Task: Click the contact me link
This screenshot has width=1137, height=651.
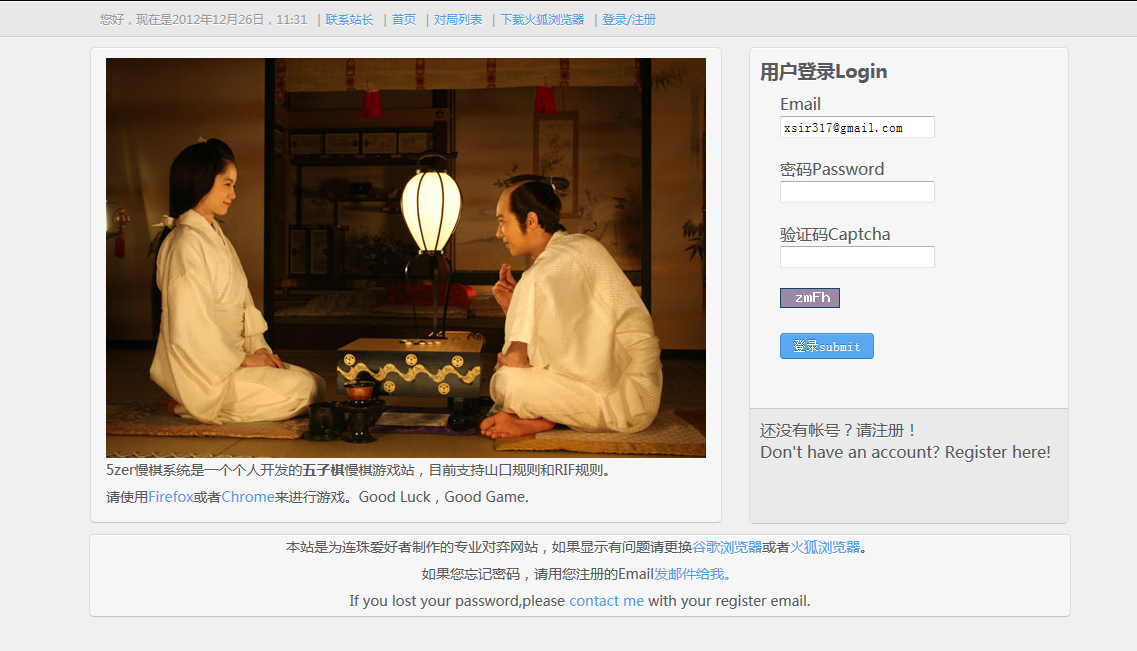Action: [606, 601]
